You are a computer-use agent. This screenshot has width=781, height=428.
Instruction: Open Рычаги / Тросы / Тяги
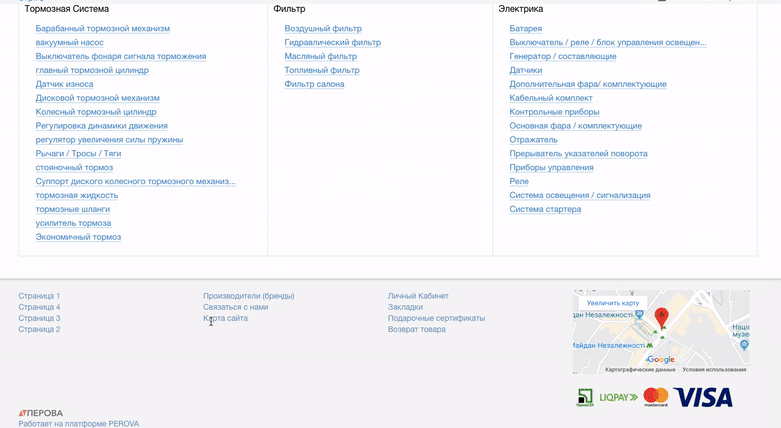[78, 153]
